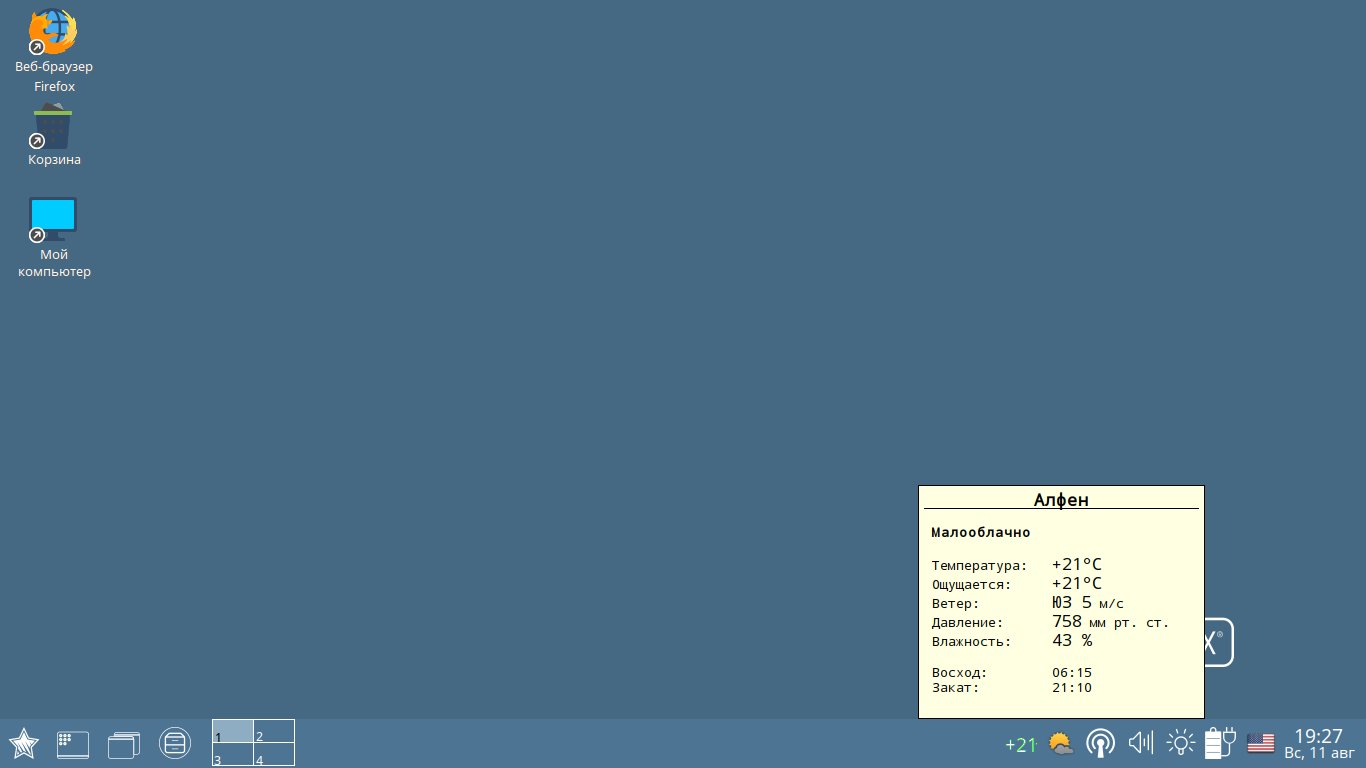Select the Мой компьютер desktop icon
Screen dimensions: 1366x768
pyautogui.click(x=54, y=220)
